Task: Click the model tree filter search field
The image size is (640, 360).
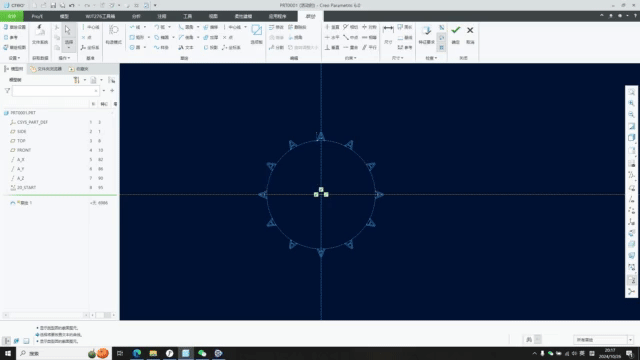Action: coord(56,91)
